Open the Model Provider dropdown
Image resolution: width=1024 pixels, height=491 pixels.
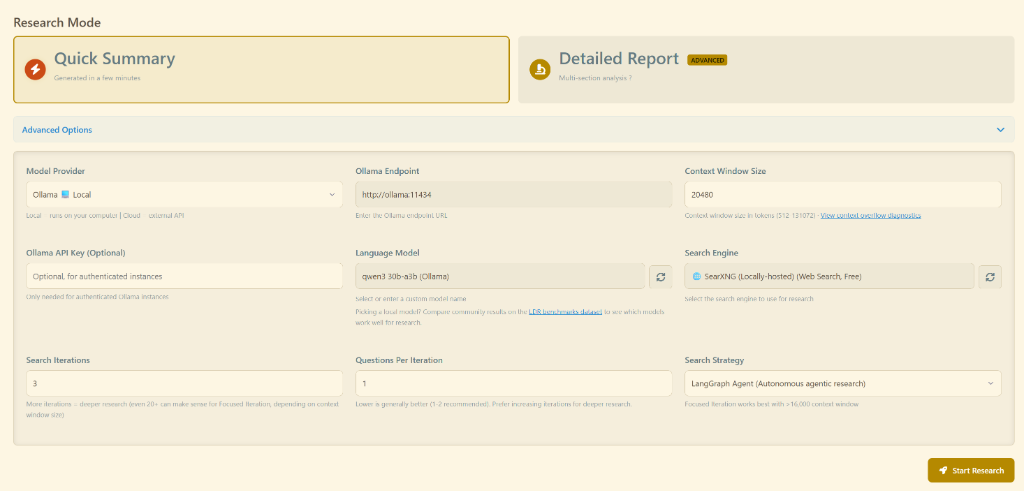pyautogui.click(x=184, y=195)
